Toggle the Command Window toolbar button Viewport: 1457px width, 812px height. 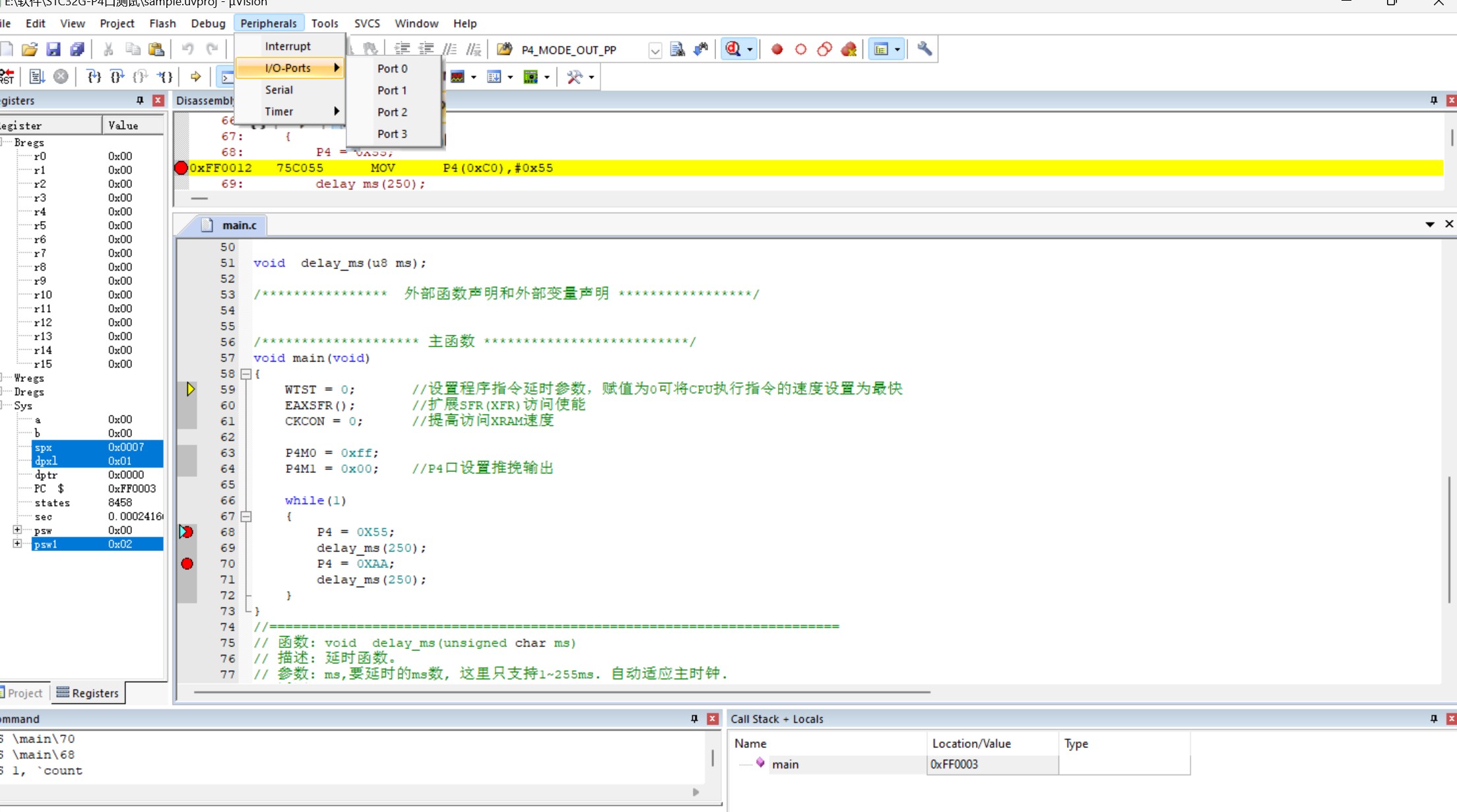coord(226,77)
